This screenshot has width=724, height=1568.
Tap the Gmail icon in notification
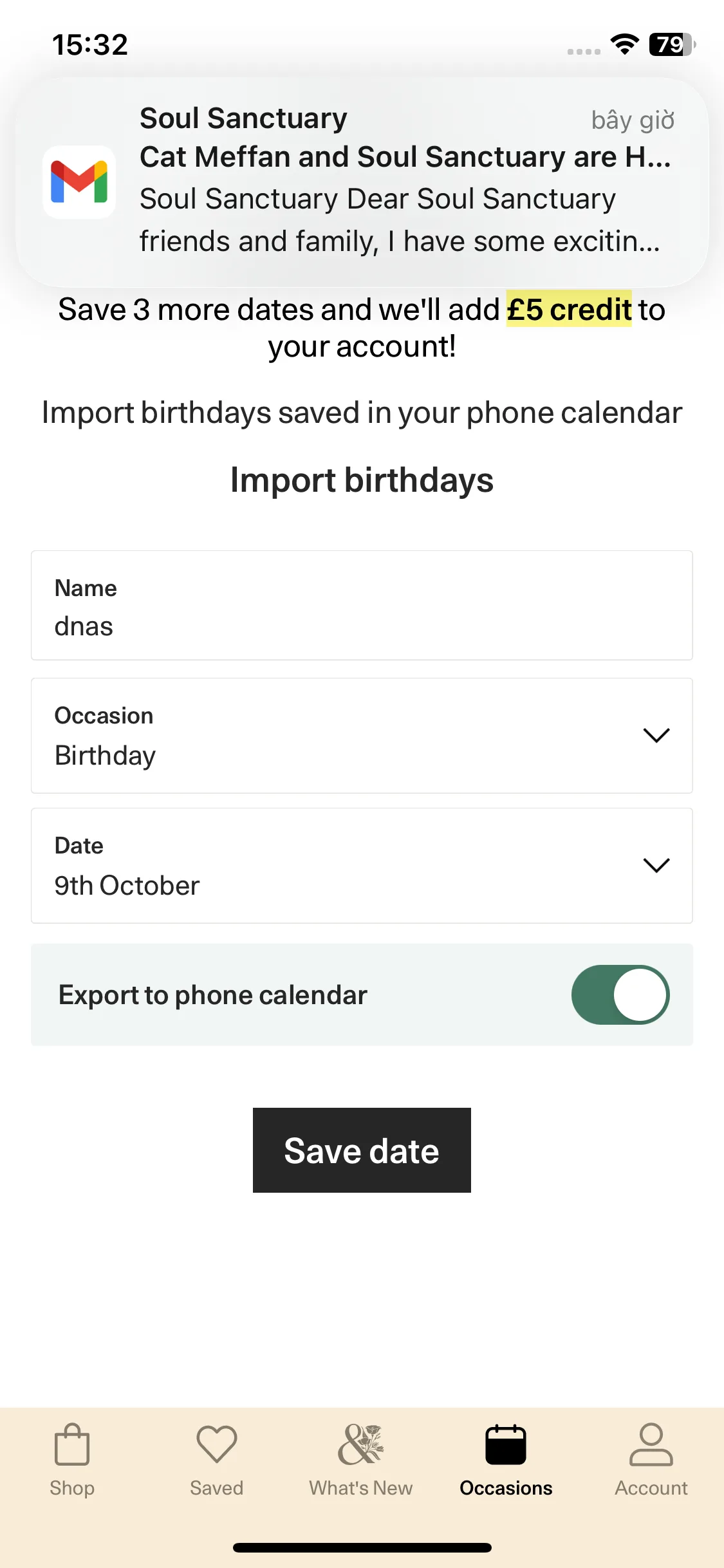point(79,182)
